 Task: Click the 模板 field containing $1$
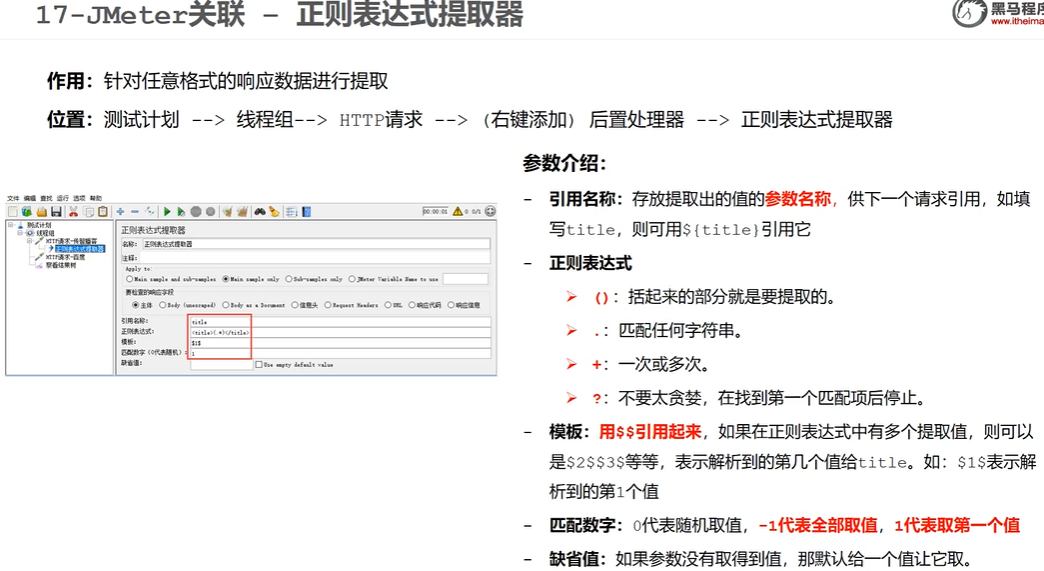click(341, 343)
